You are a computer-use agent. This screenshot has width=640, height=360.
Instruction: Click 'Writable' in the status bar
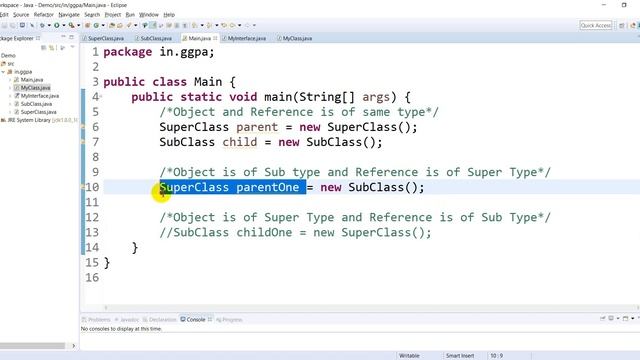coord(409,356)
